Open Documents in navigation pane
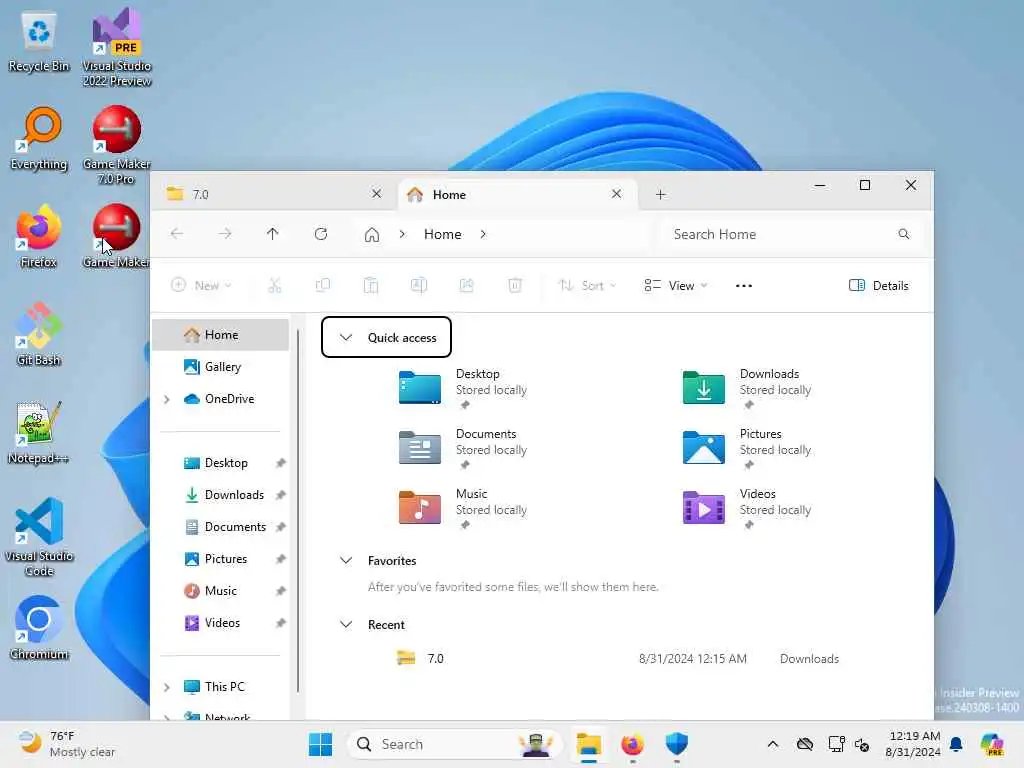Viewport: 1024px width, 768px height. click(221, 527)
